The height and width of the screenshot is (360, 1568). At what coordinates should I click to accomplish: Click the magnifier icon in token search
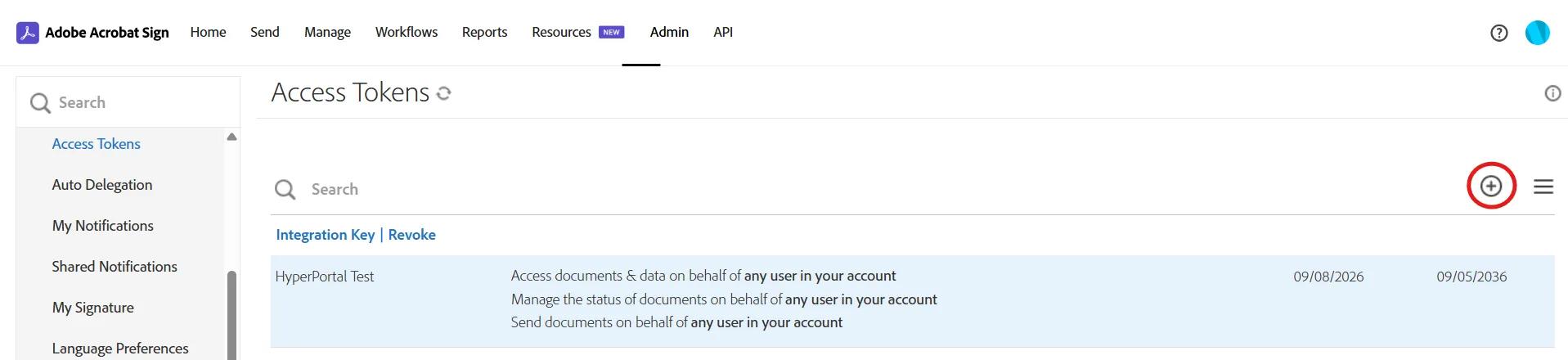point(285,190)
